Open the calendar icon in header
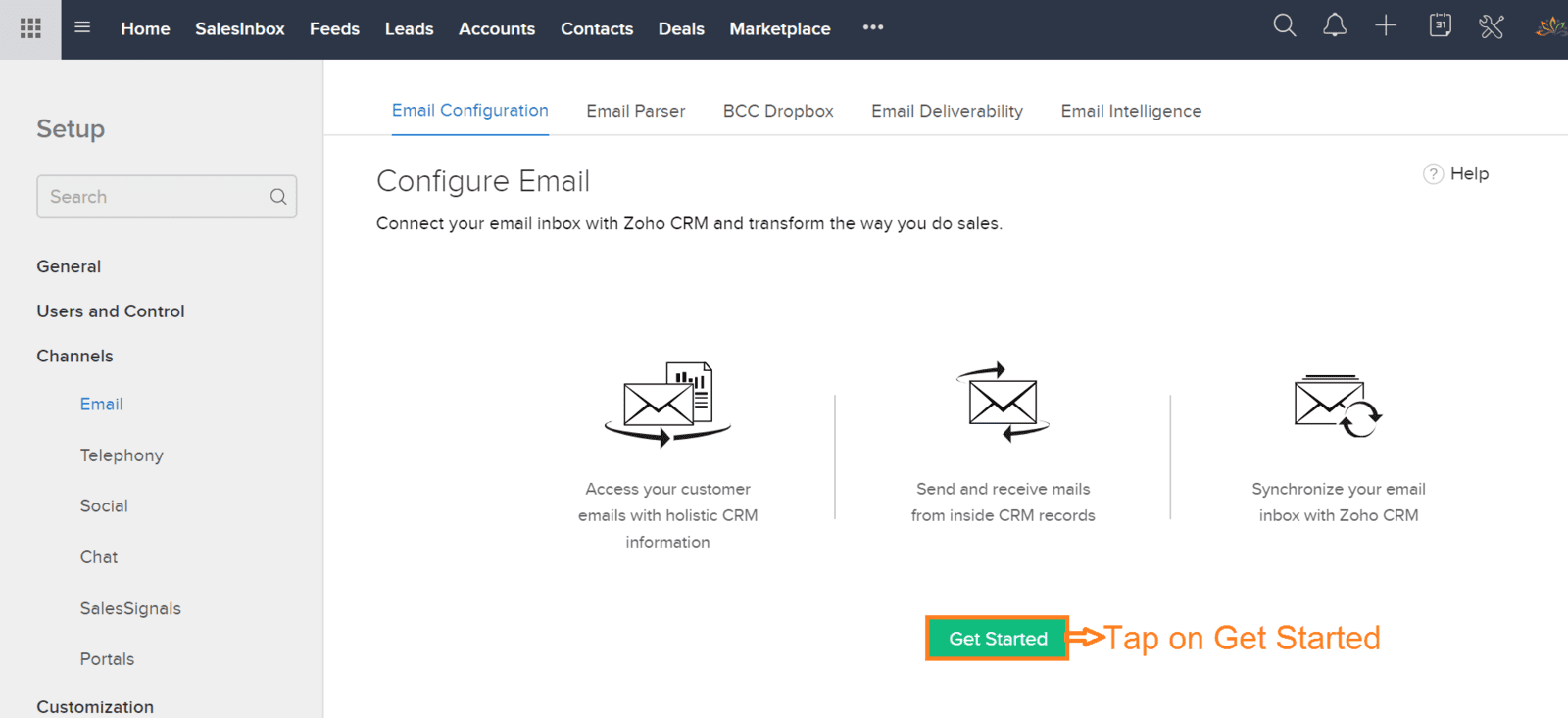 pos(1440,25)
